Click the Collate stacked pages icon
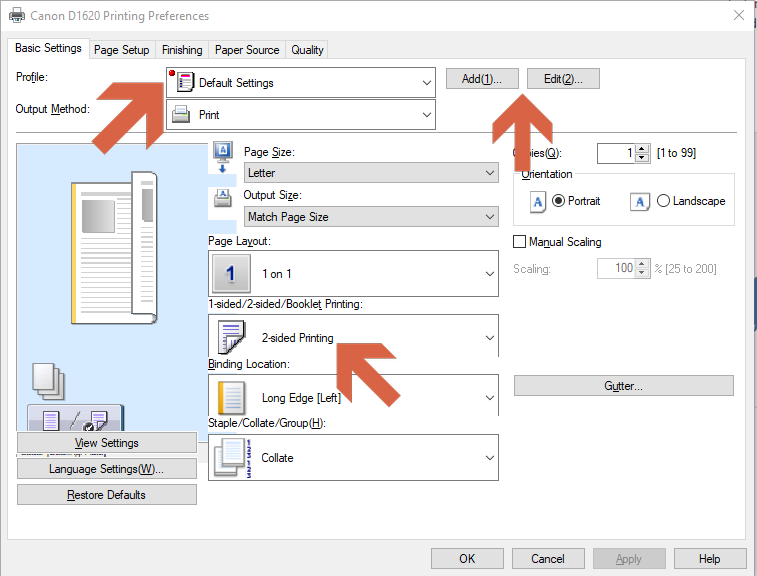 click(231, 458)
